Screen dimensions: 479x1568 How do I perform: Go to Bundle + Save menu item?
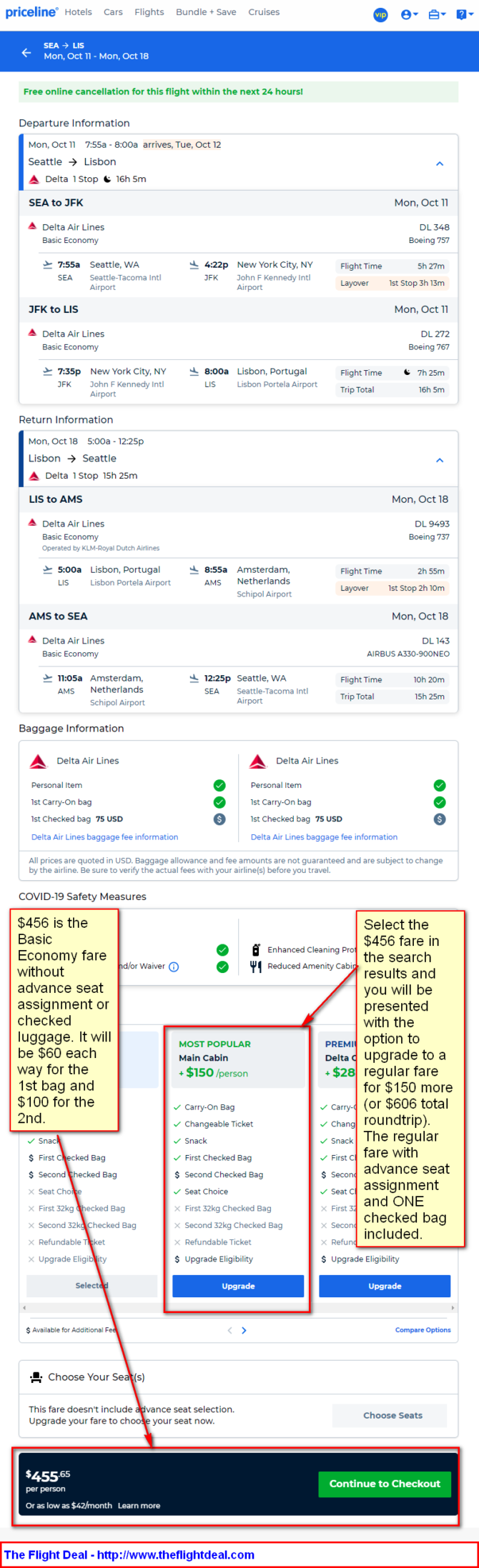206,12
